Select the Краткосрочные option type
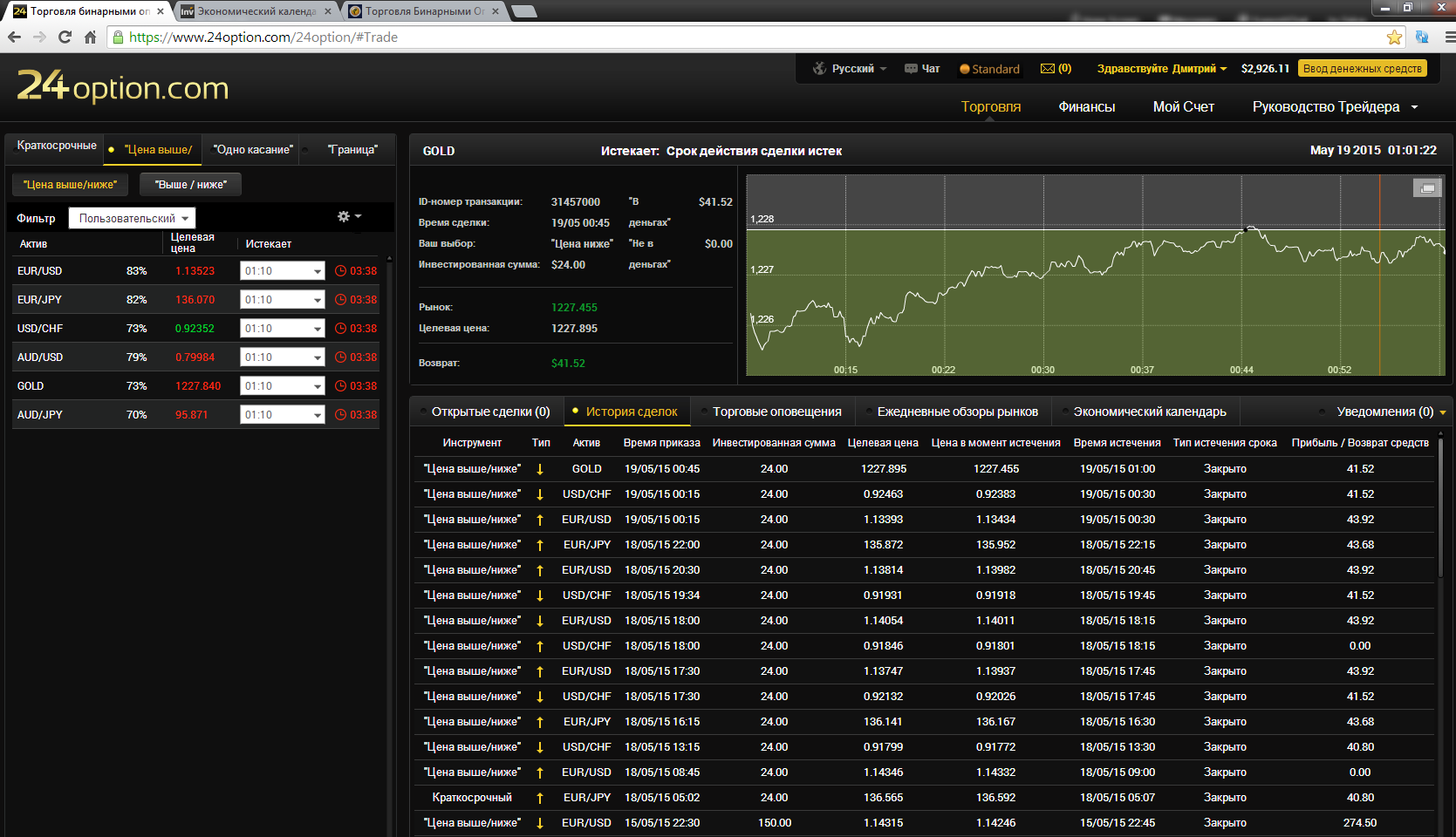 coord(57,146)
